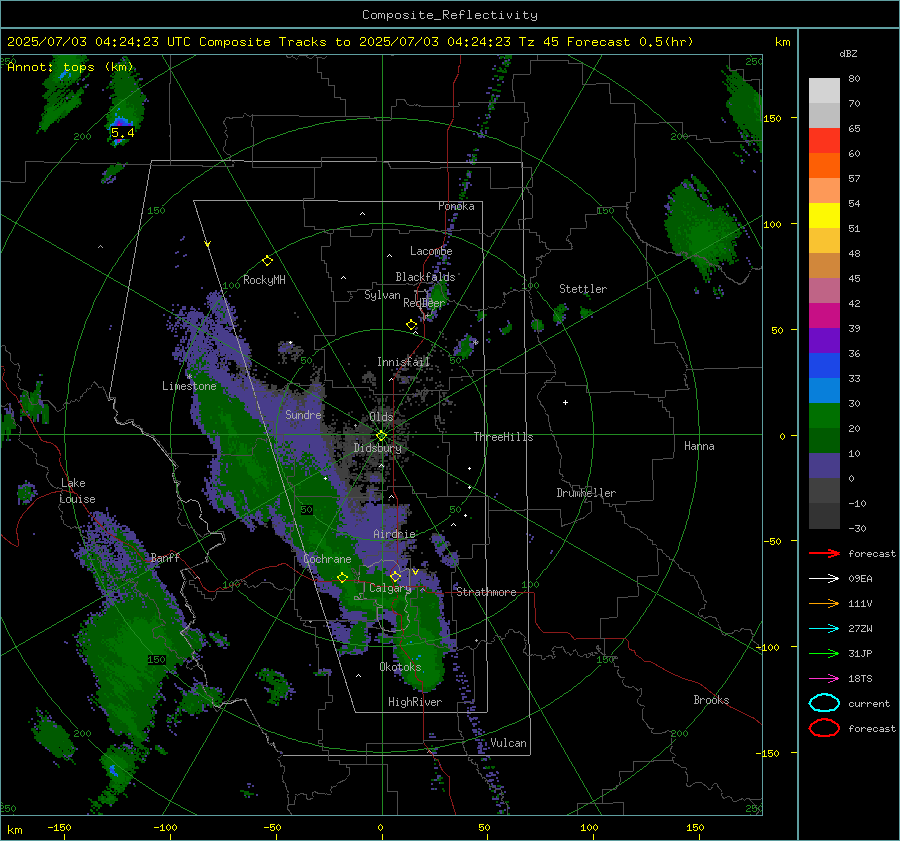Click the Sundre city label
Image resolution: width=900 pixels, height=841 pixels.
point(303,414)
